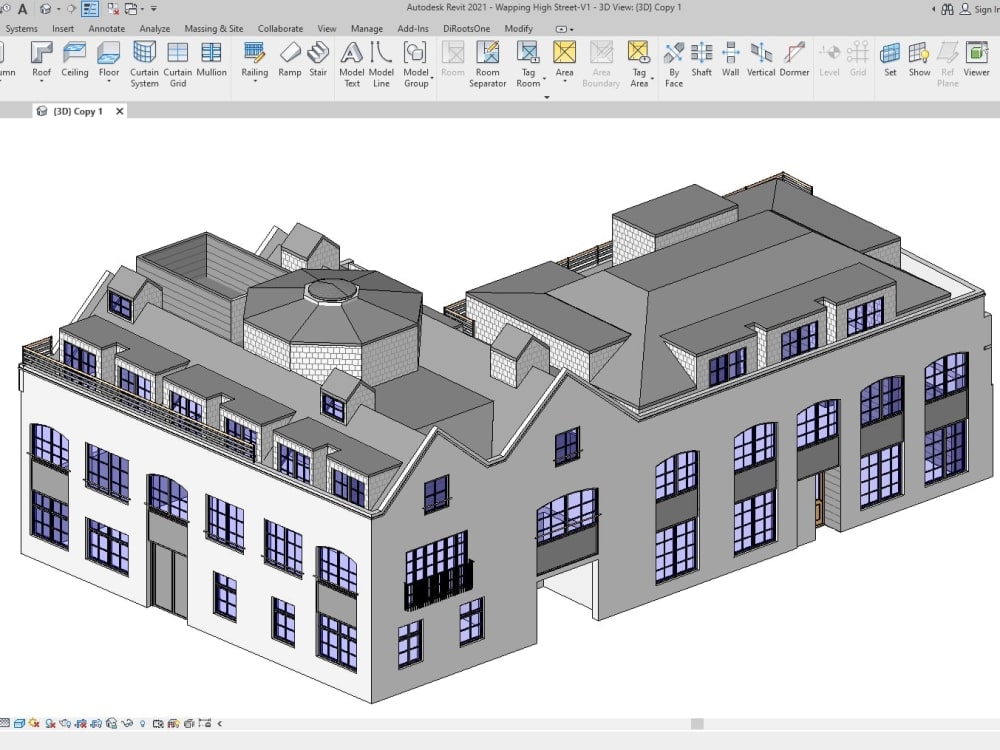Open the Annotate ribbon tab

coord(107,29)
